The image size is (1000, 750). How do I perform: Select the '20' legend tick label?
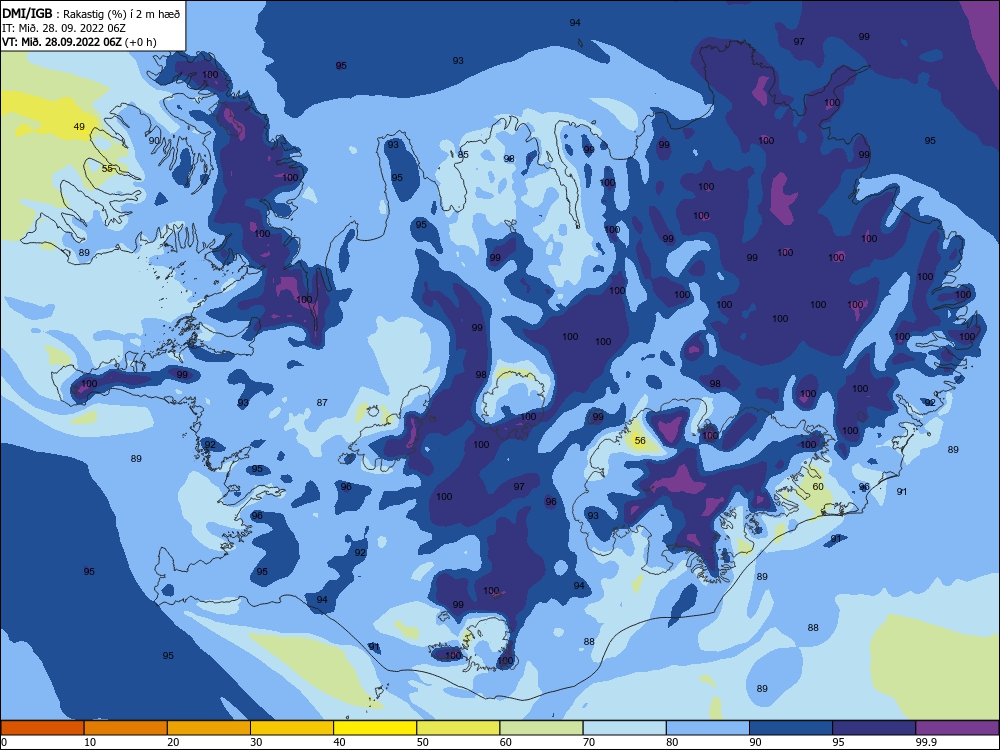[x=173, y=742]
